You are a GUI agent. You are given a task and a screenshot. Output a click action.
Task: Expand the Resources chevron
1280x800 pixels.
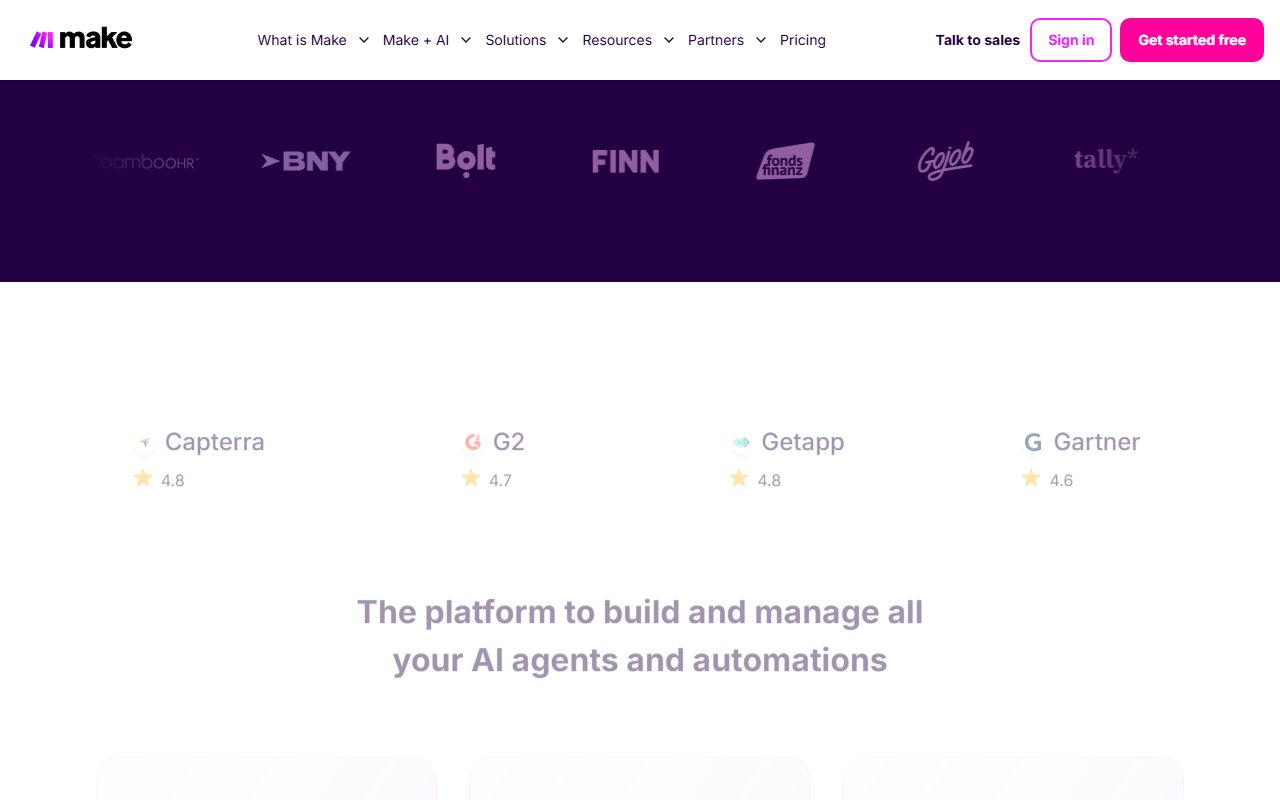[x=668, y=40]
